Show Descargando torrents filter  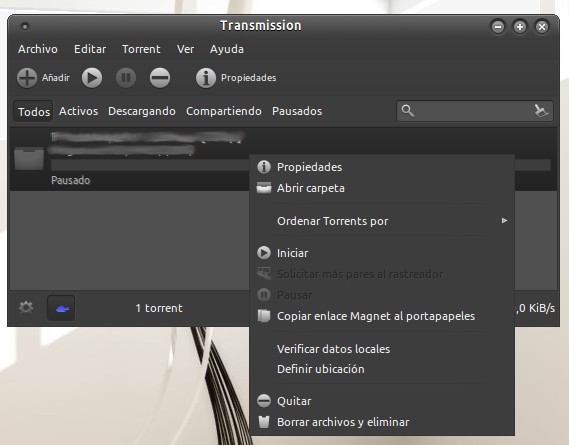pyautogui.click(x=142, y=111)
